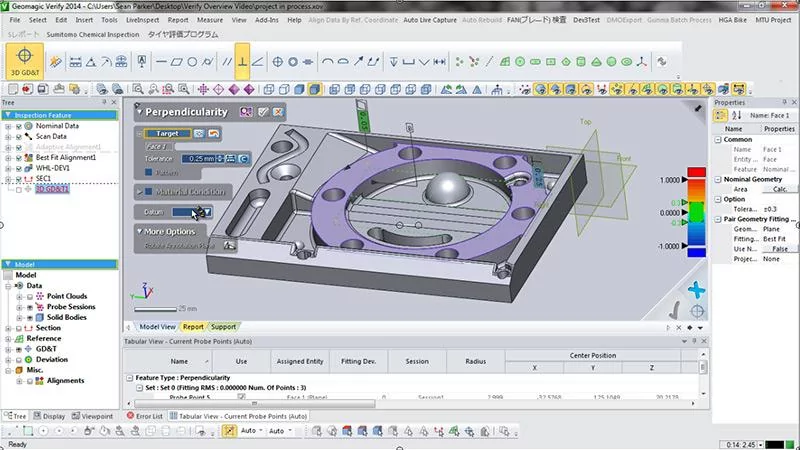Expand the Material Condition section

(x=139, y=191)
